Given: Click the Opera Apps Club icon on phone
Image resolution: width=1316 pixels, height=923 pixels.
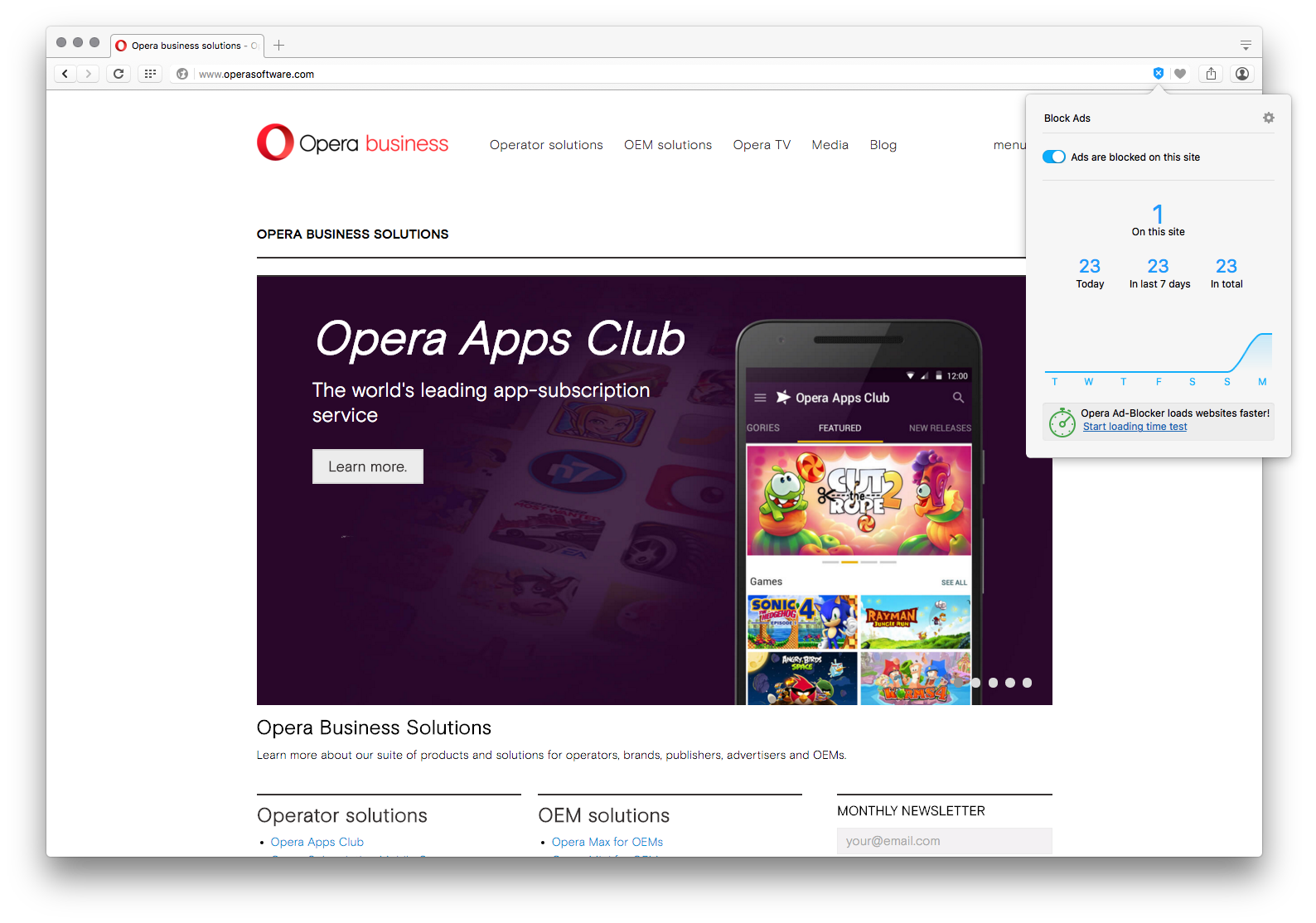Looking at the screenshot, I should [x=783, y=398].
